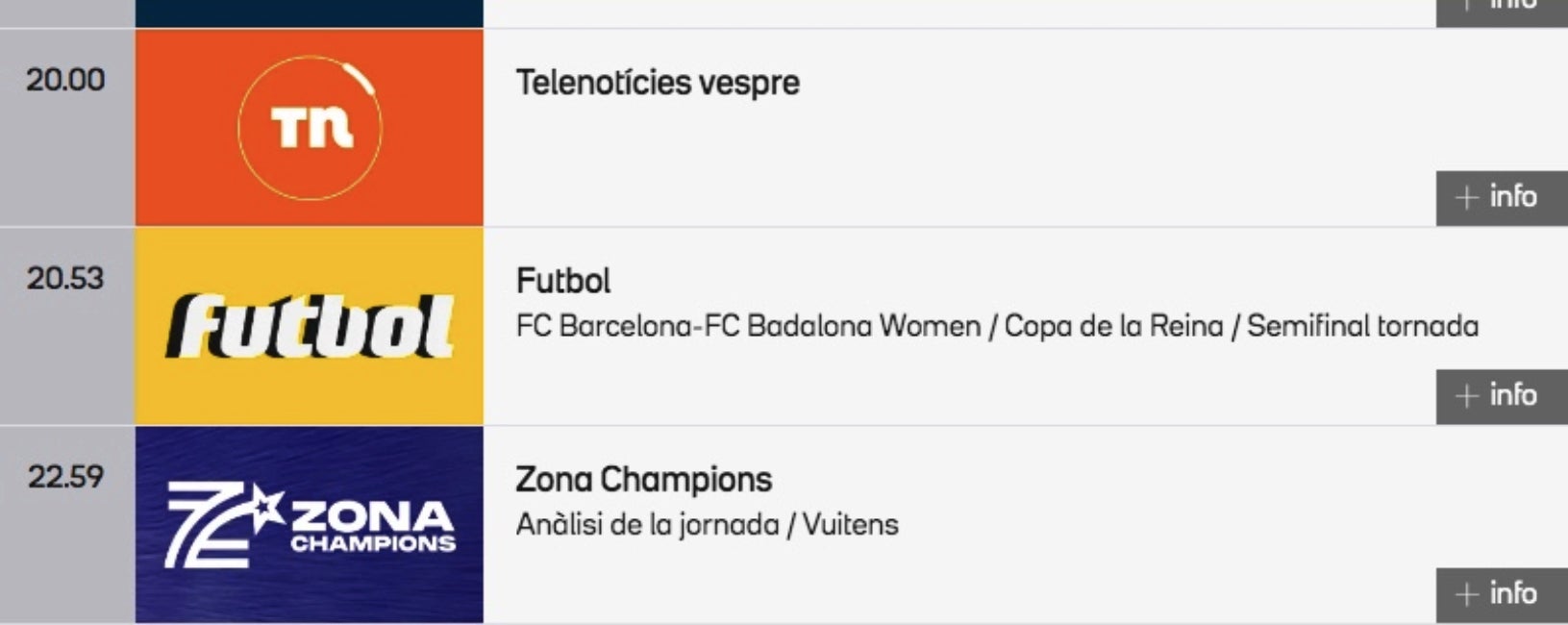This screenshot has width=1568, height=625.
Task: Show more info for Zona Champions
Action: point(1501,594)
